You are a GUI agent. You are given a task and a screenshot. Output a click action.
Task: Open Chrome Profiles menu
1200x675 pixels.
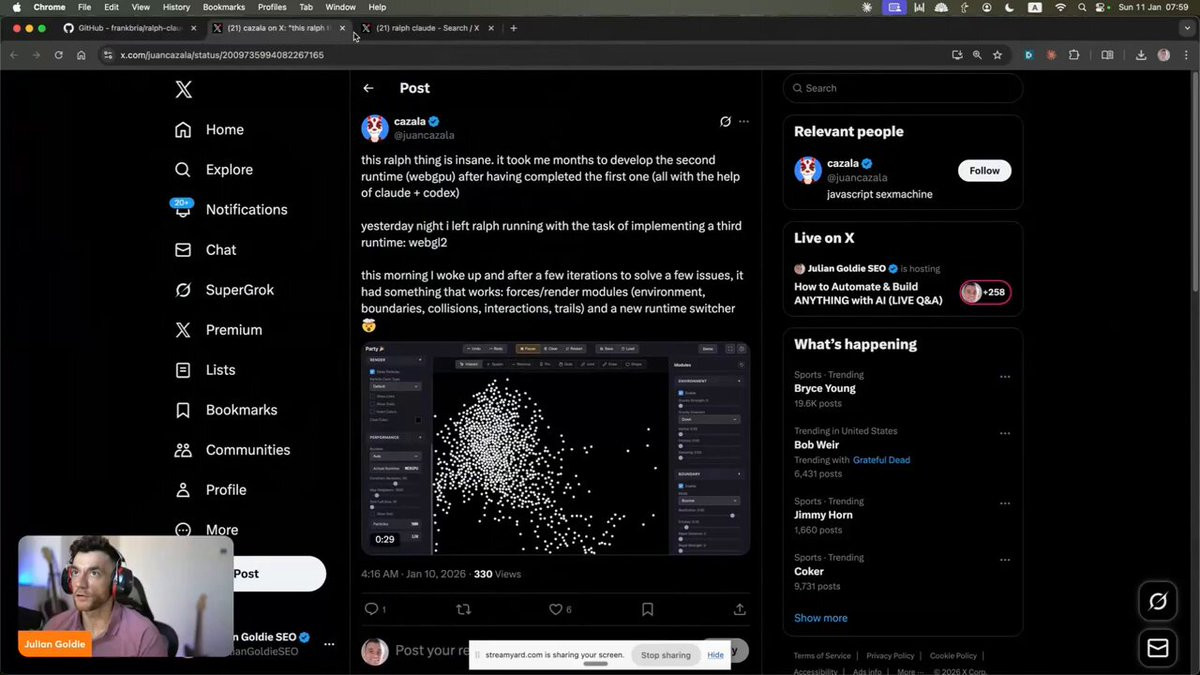click(272, 7)
